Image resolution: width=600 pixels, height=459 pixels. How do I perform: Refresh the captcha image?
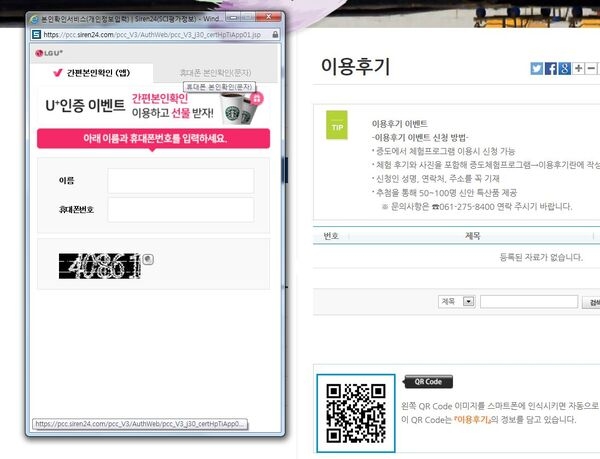pos(148,259)
